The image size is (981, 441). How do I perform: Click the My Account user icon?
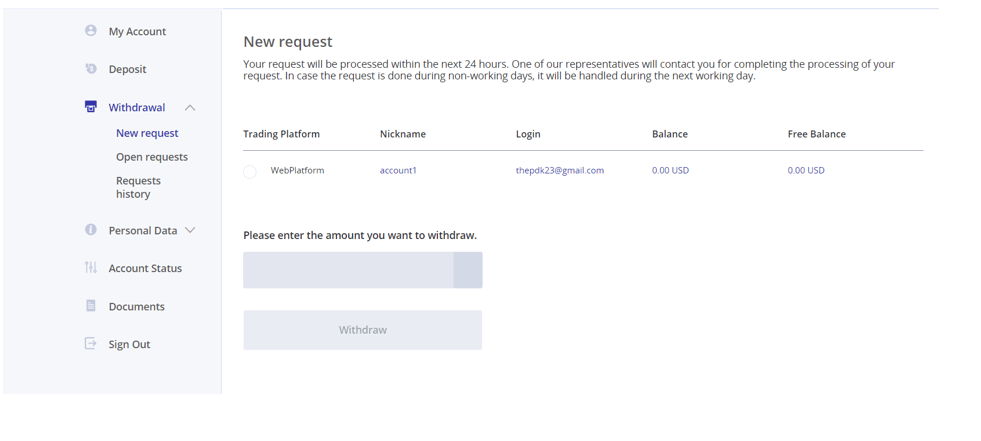point(91,30)
